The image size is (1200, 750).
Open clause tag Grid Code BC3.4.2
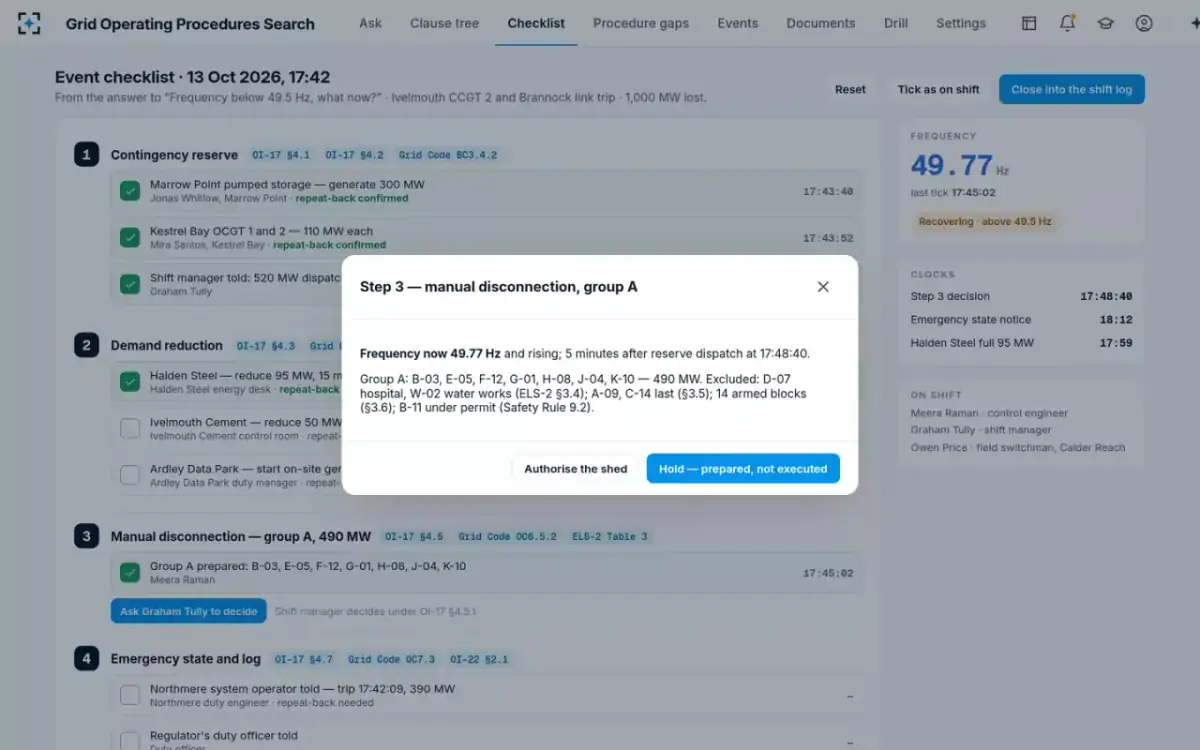[447, 155]
